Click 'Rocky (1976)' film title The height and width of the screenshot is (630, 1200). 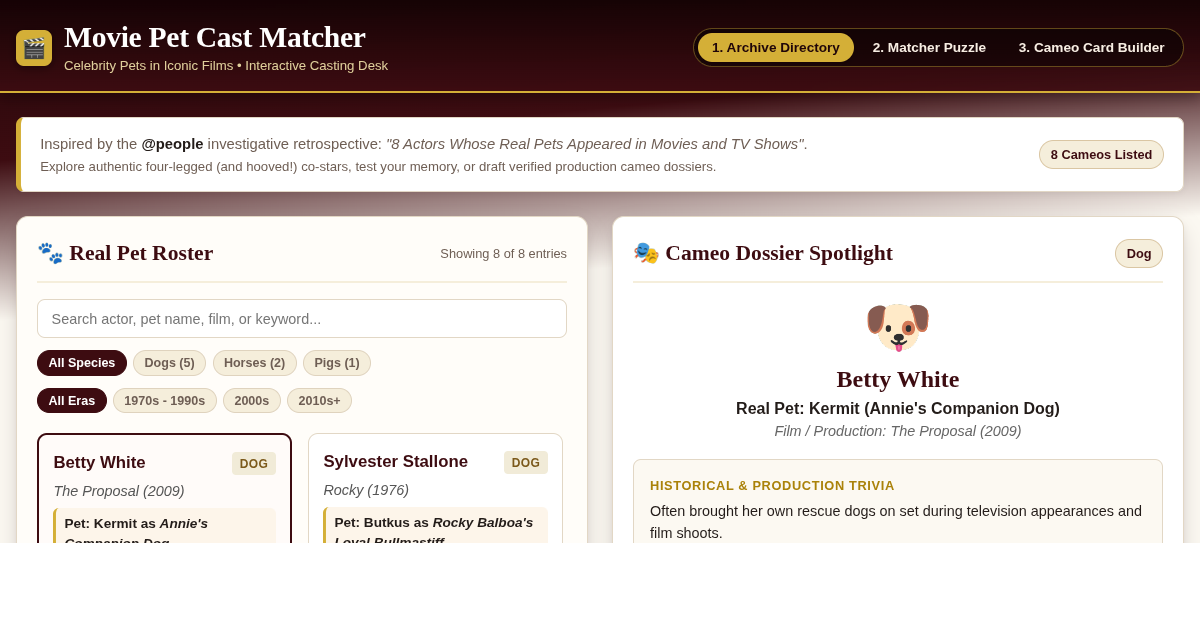366,490
